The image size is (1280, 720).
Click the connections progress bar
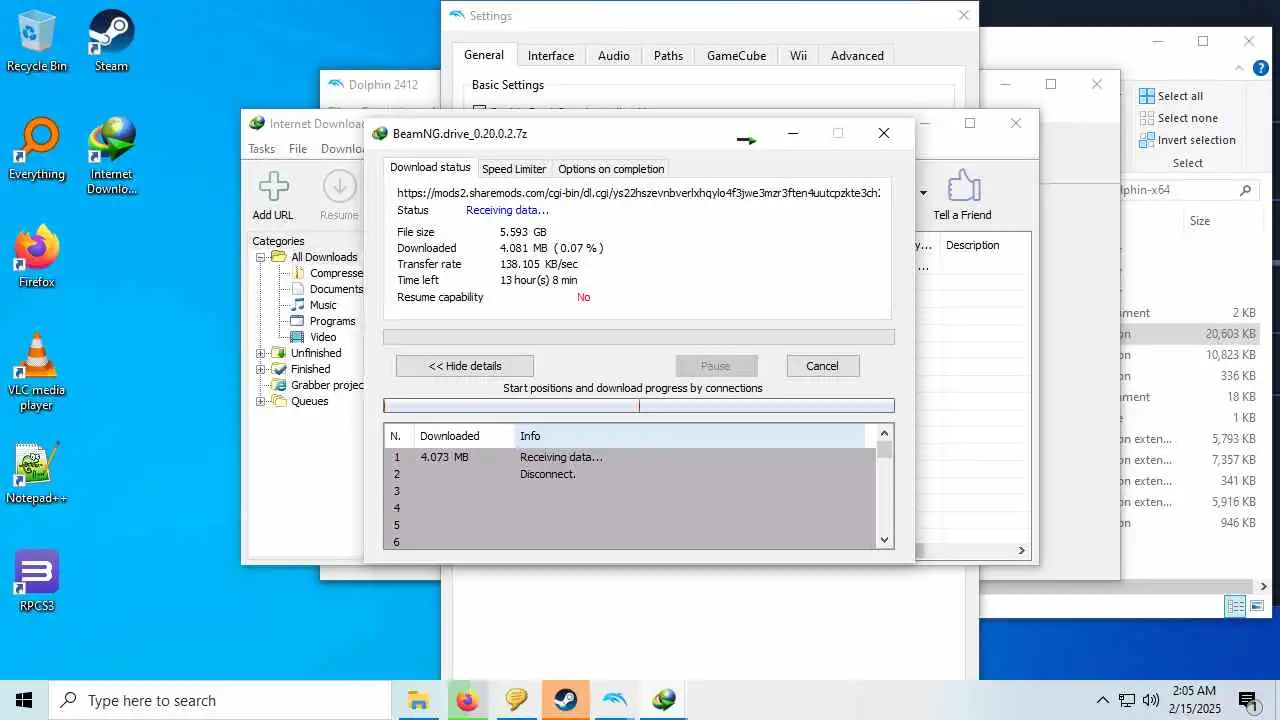tap(639, 406)
